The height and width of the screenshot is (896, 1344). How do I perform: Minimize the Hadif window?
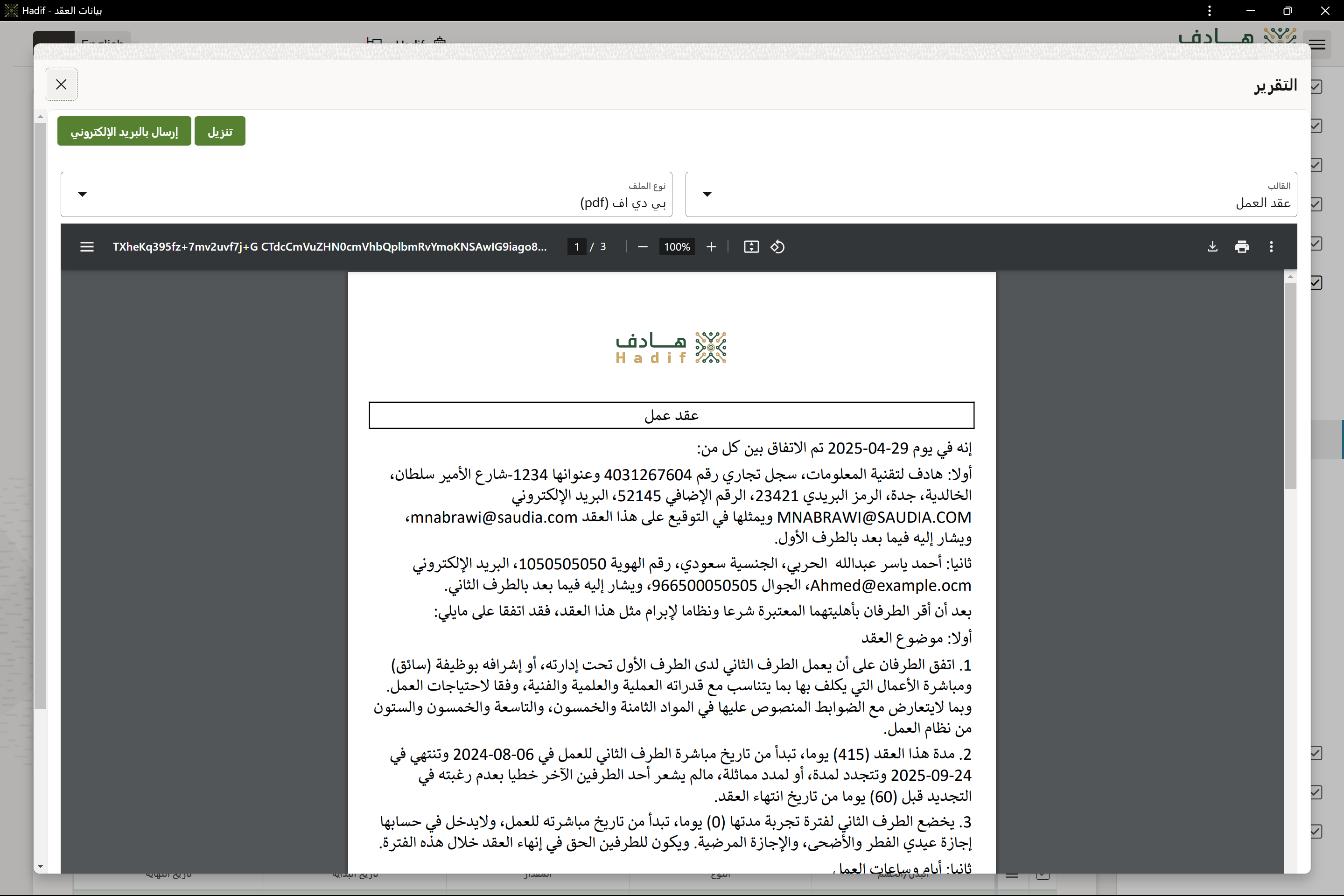point(1250,11)
